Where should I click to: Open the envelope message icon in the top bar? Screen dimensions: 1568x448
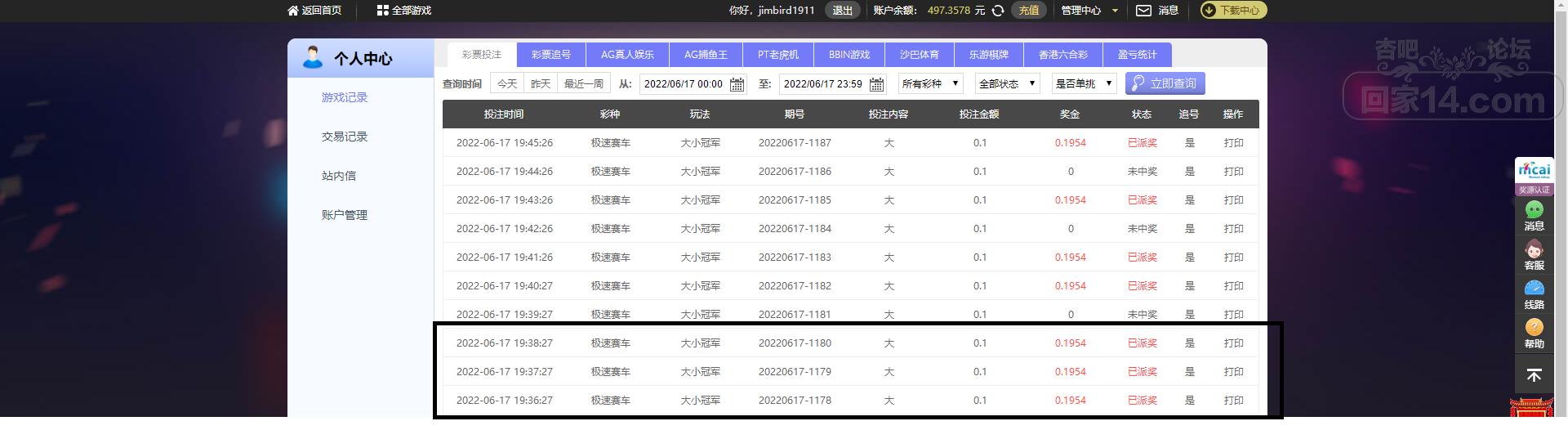(1143, 11)
